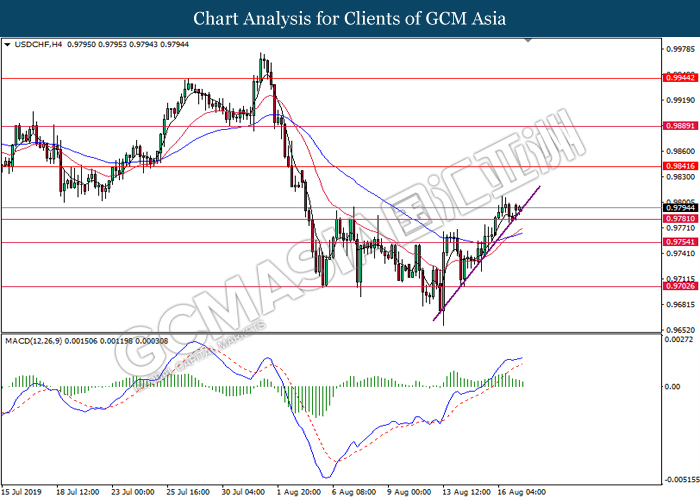
Task: Click the chart title 'Chart Analysis for Clients of GCM Asia'
Action: click(349, 18)
